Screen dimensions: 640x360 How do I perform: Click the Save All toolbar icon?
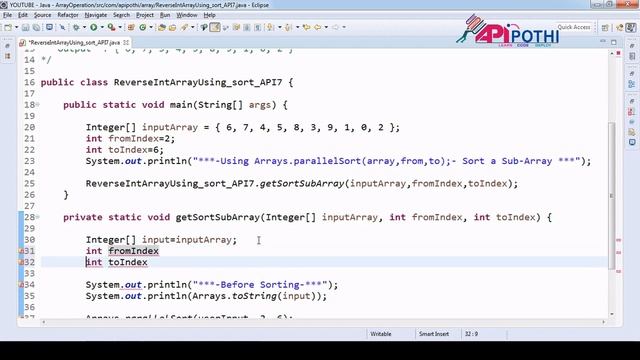click(x=36, y=27)
